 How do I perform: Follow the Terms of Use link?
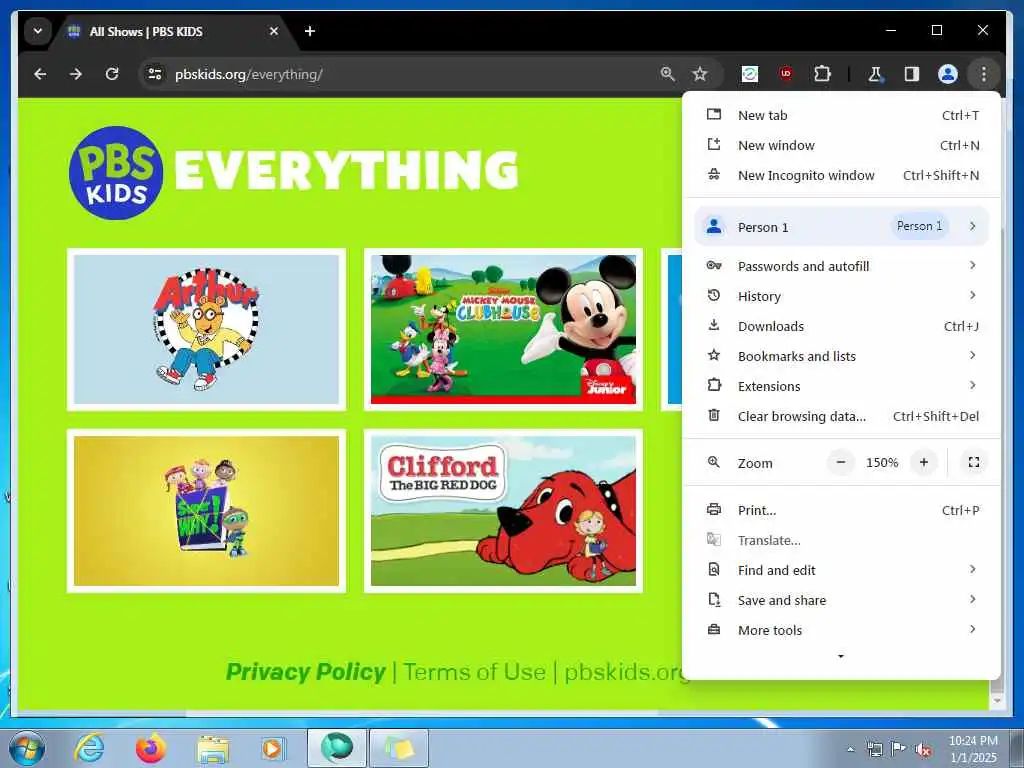click(474, 672)
